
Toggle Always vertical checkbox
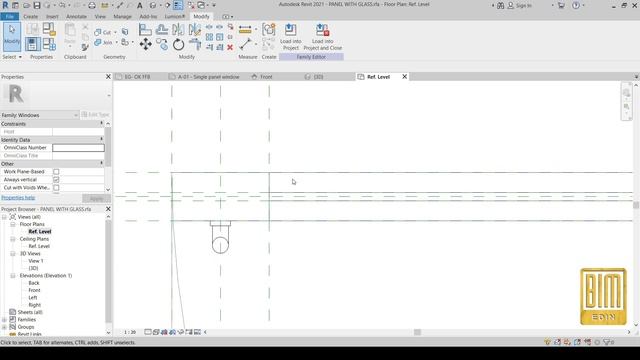(x=56, y=180)
